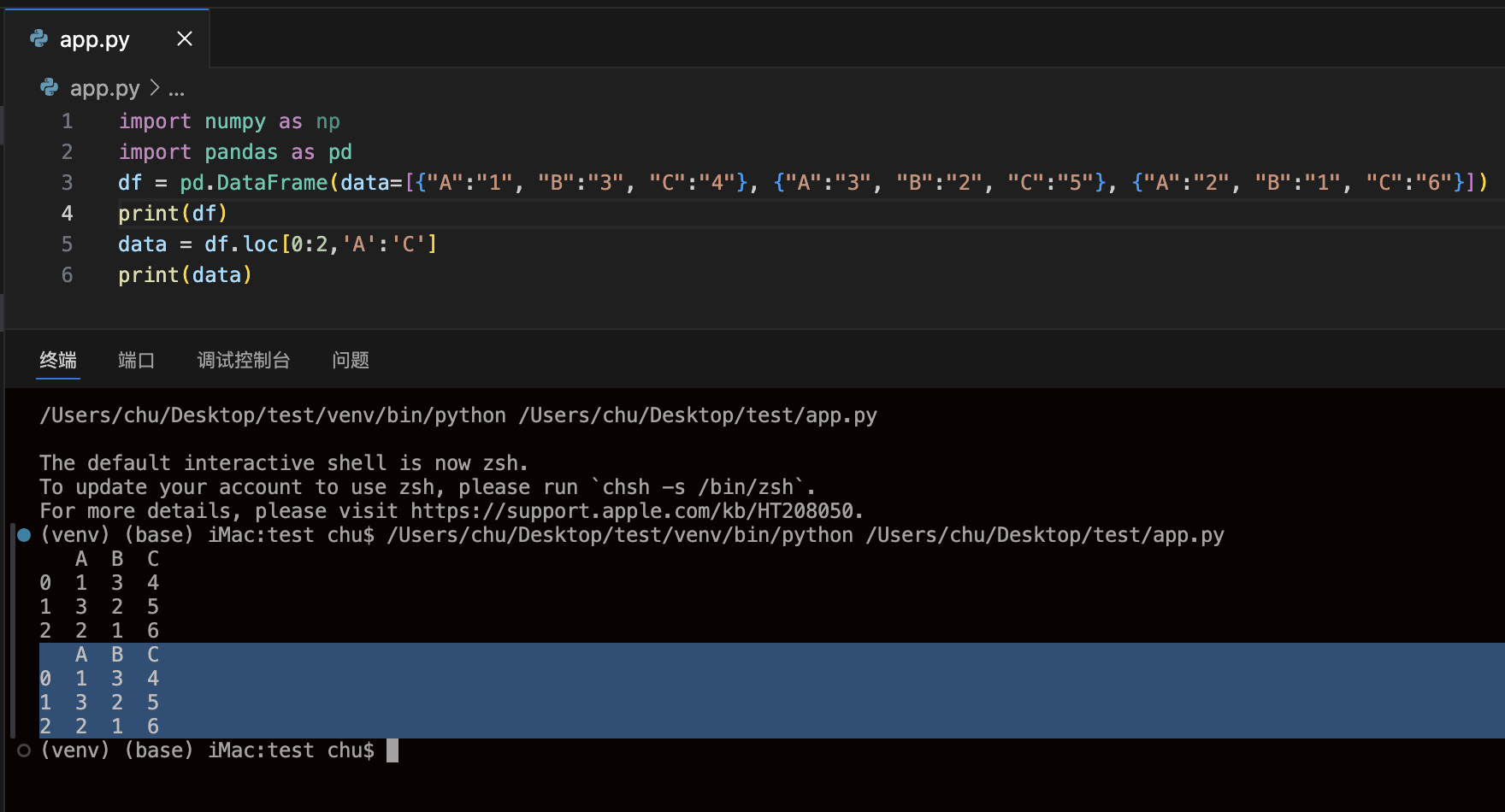Focus the terminal prompt cursor after chu$
This screenshot has height=812, width=1505.
tap(392, 750)
